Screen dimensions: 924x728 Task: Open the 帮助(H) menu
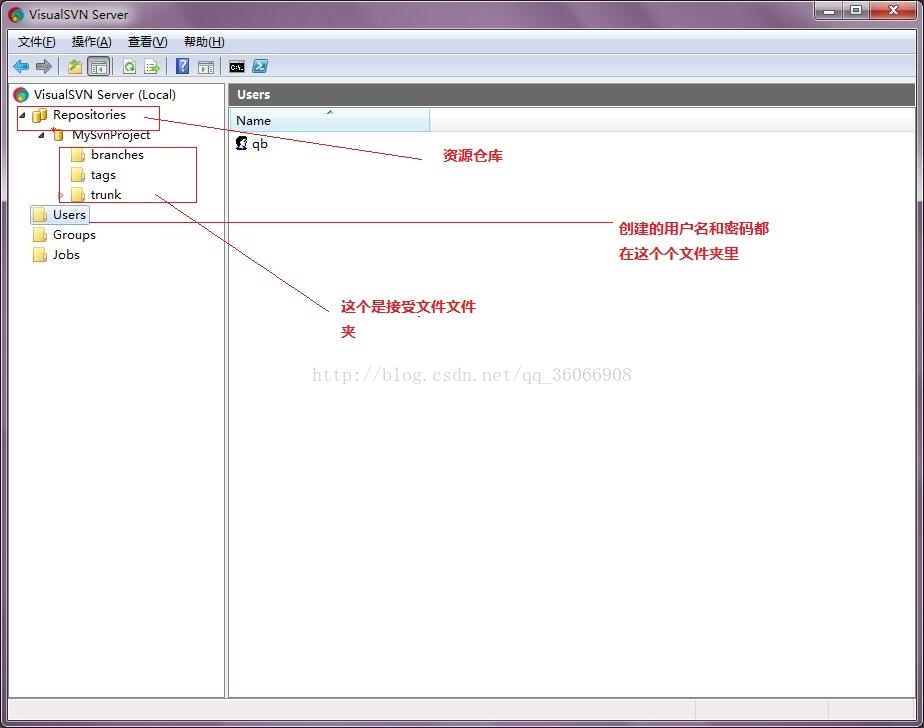[204, 42]
